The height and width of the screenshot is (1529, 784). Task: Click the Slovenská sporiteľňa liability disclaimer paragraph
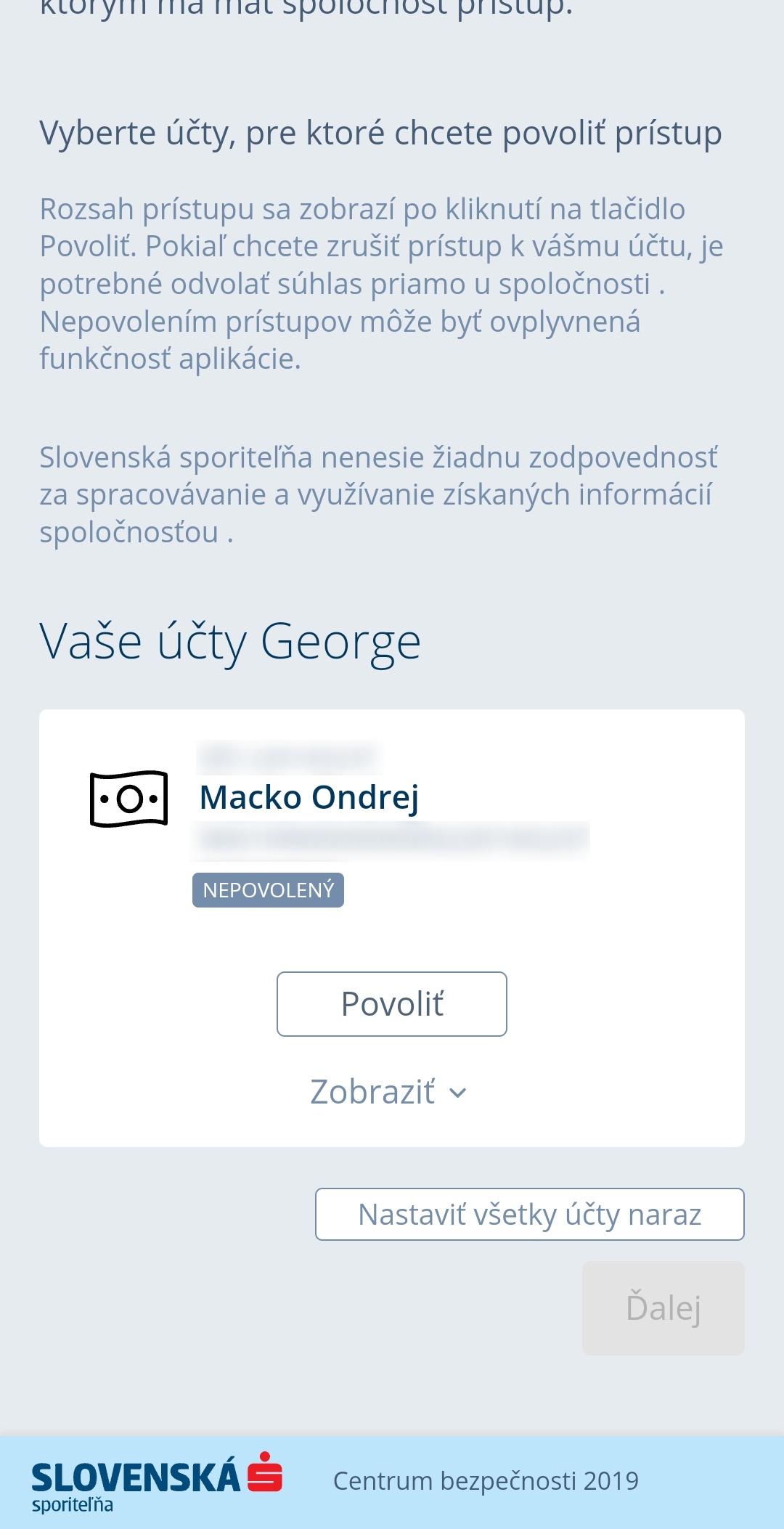pos(377,494)
